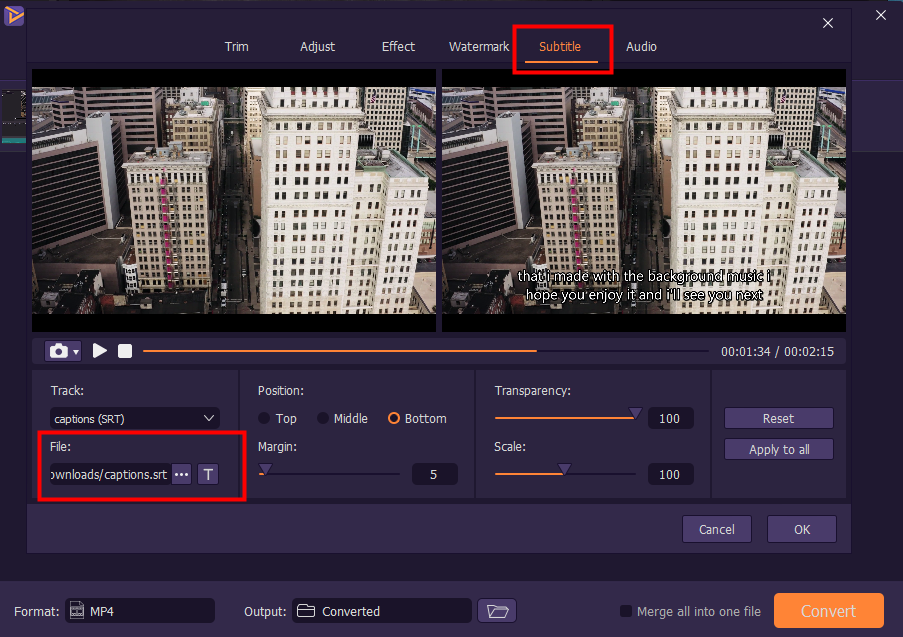Image resolution: width=903 pixels, height=637 pixels.
Task: Open subtitle text style T icon
Action: point(208,474)
